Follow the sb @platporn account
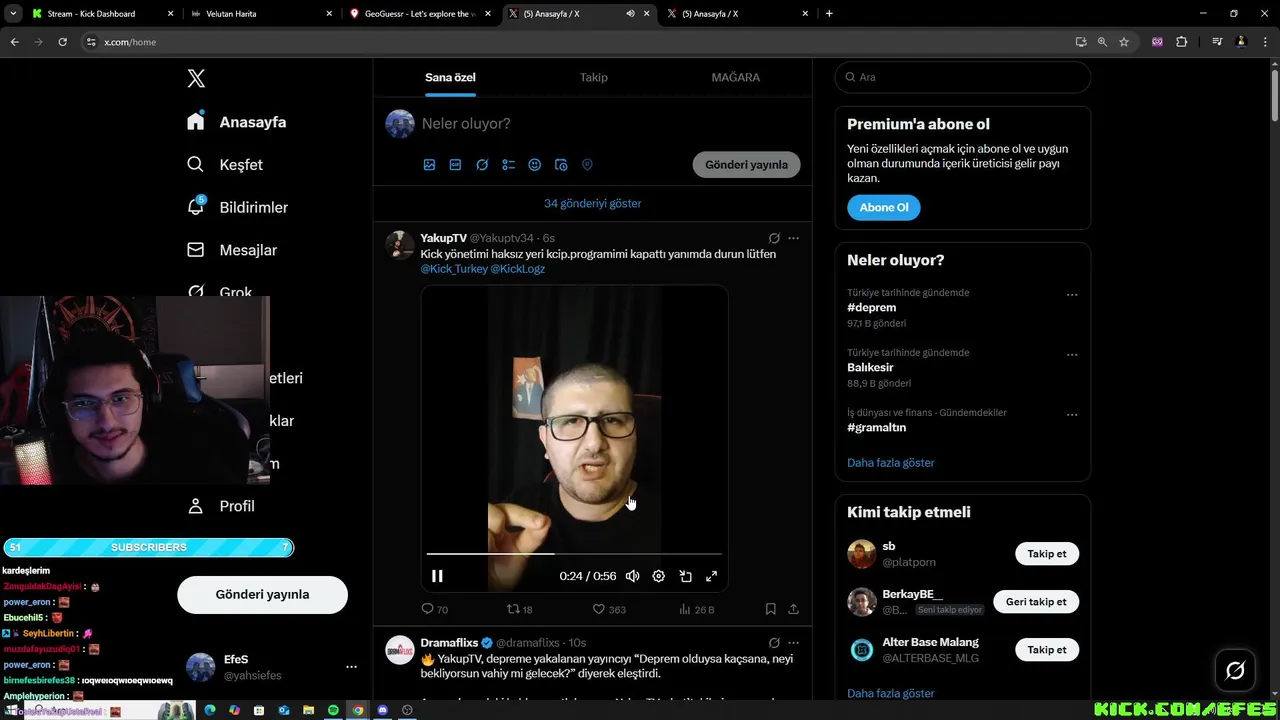This screenshot has height=720, width=1280. pyautogui.click(x=1047, y=554)
